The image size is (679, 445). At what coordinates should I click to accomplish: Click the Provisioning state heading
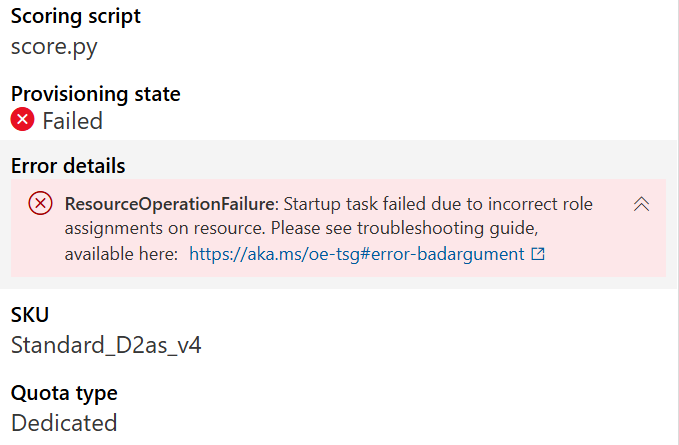[x=96, y=94]
